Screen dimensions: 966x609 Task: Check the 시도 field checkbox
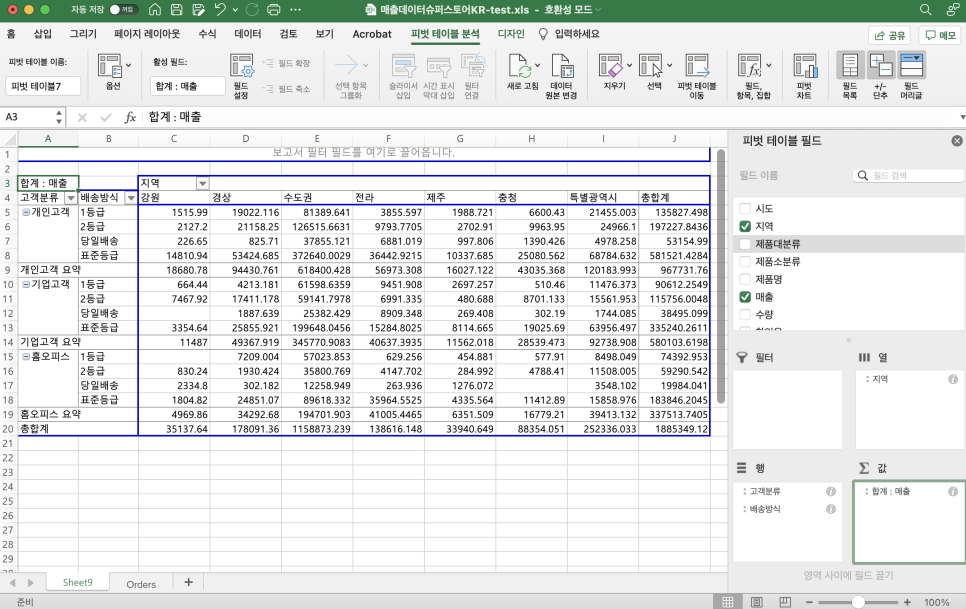click(x=745, y=209)
